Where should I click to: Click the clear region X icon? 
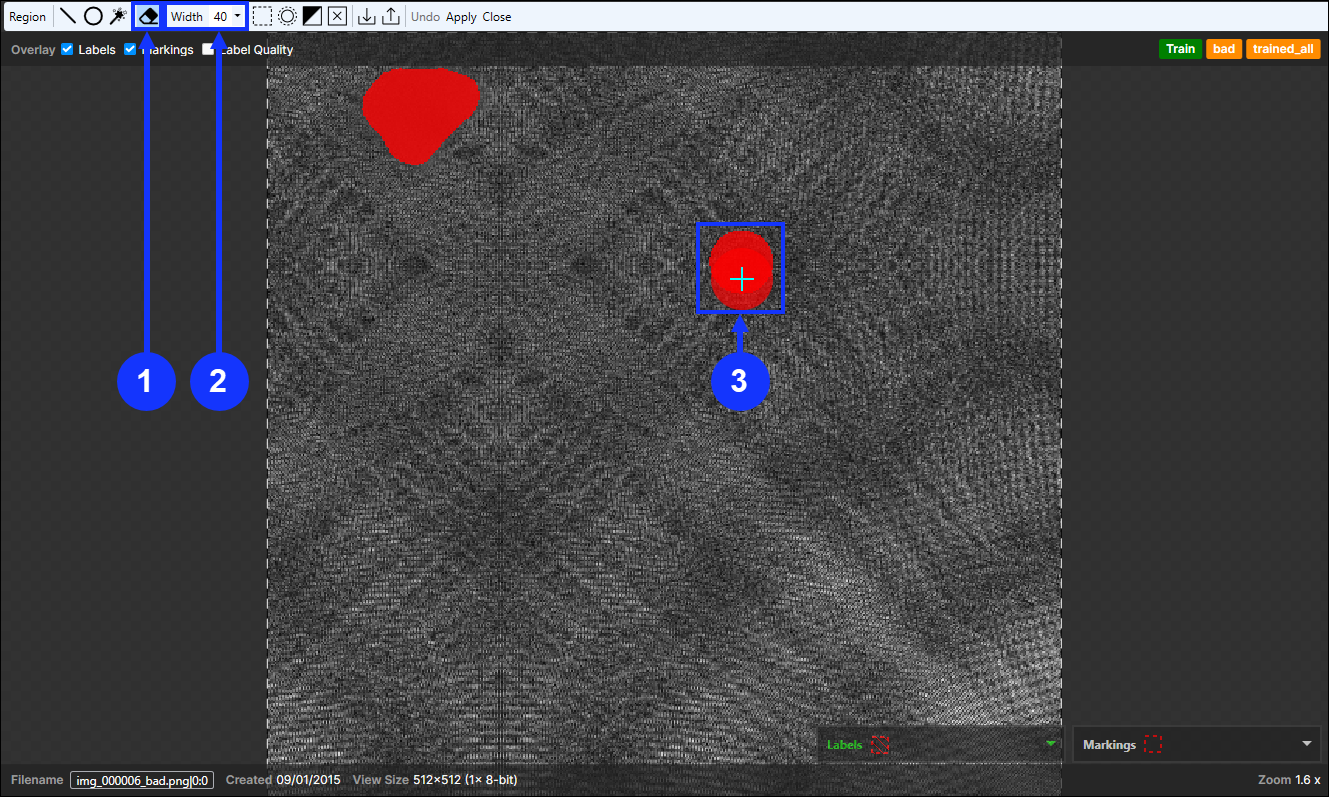click(x=337, y=16)
